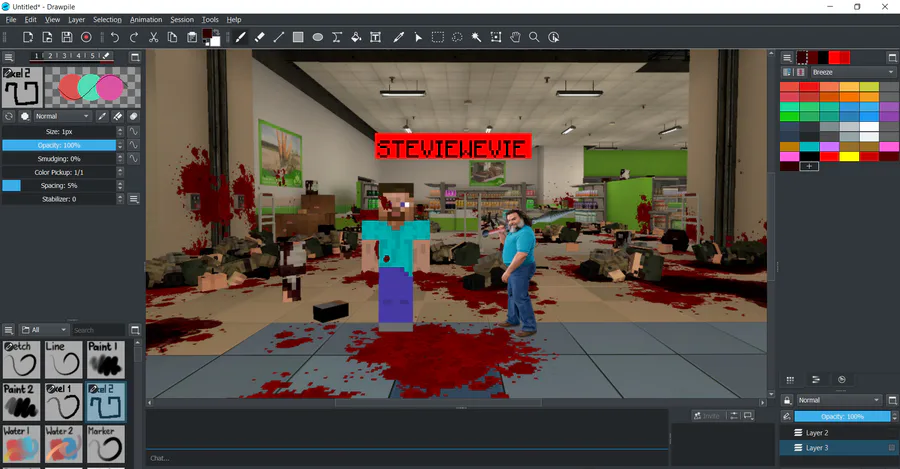Open the brush preset folder All dropdown
The width and height of the screenshot is (900, 469).
44,330
